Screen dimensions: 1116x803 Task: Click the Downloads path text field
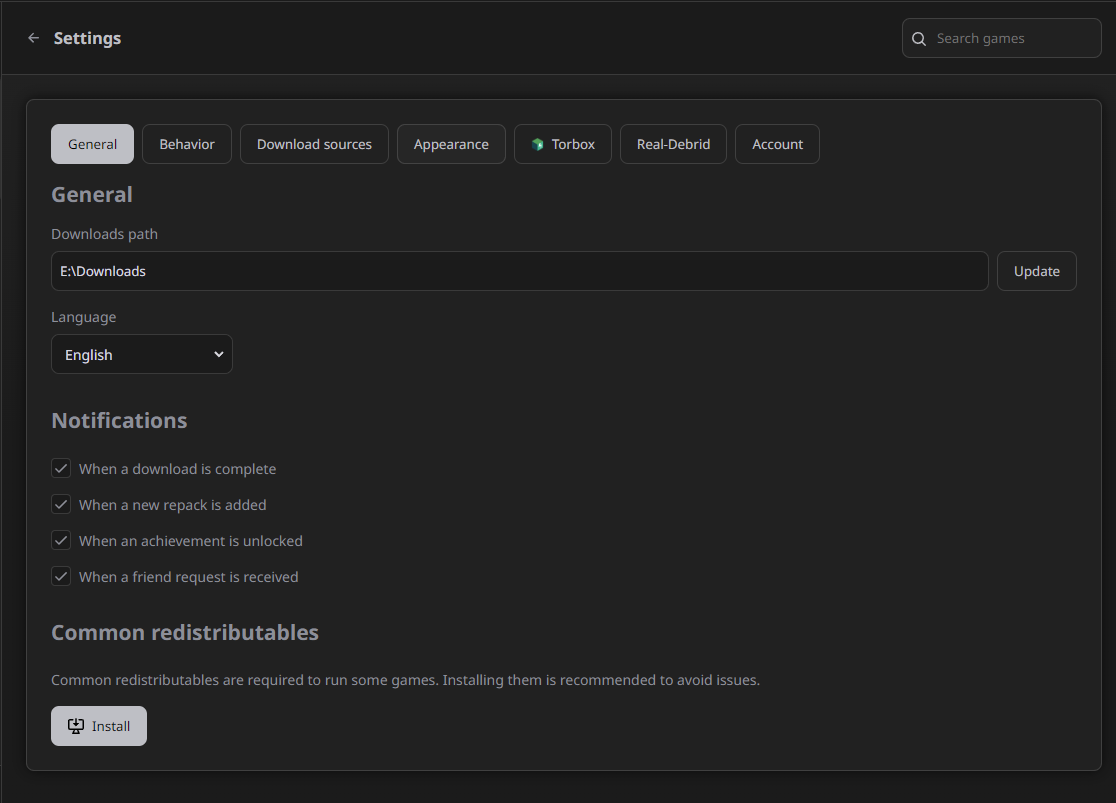click(x=519, y=271)
